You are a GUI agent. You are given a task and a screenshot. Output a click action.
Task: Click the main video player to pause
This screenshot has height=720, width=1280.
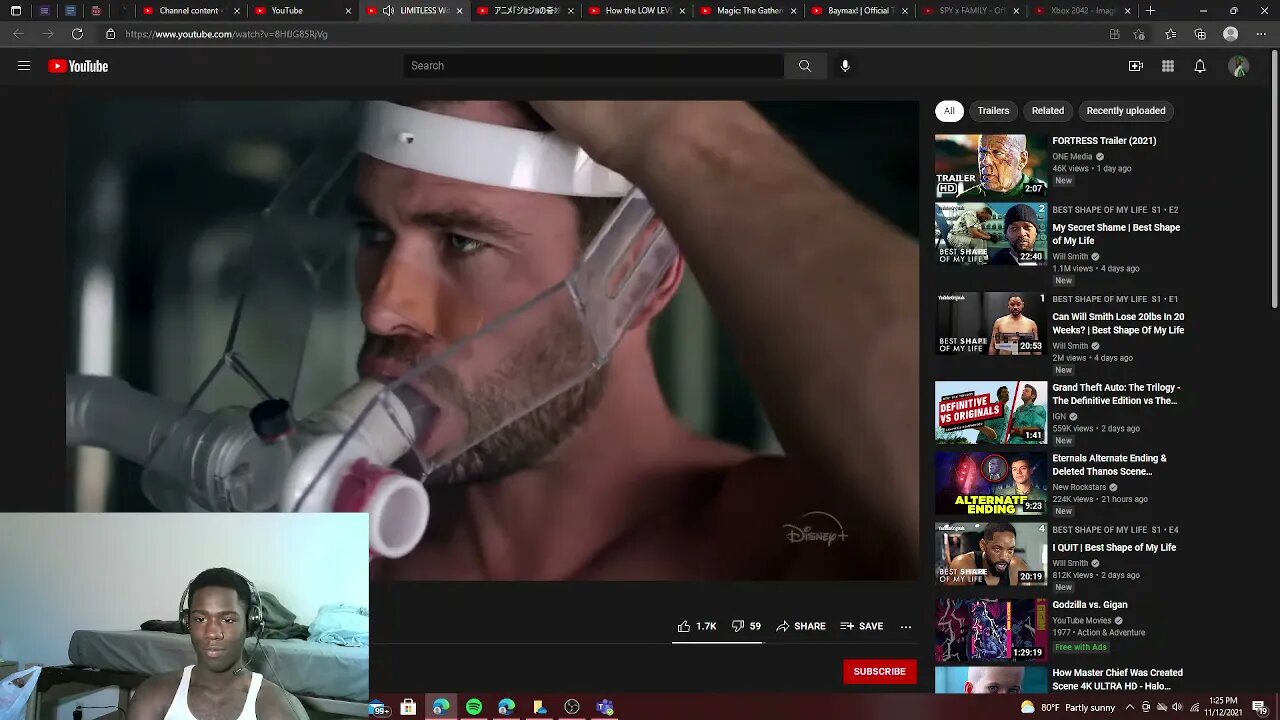pos(492,340)
